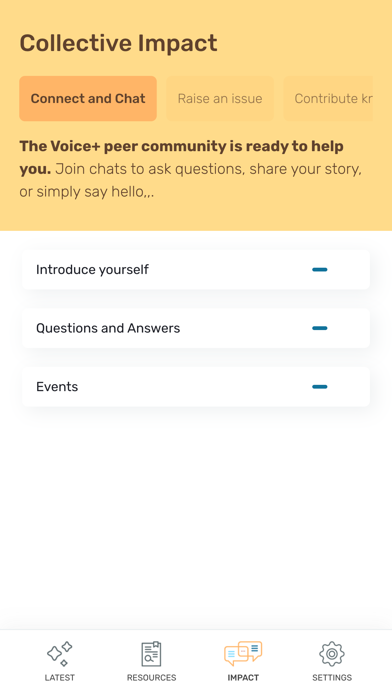Tap the IMPACT navigation label

click(x=243, y=677)
